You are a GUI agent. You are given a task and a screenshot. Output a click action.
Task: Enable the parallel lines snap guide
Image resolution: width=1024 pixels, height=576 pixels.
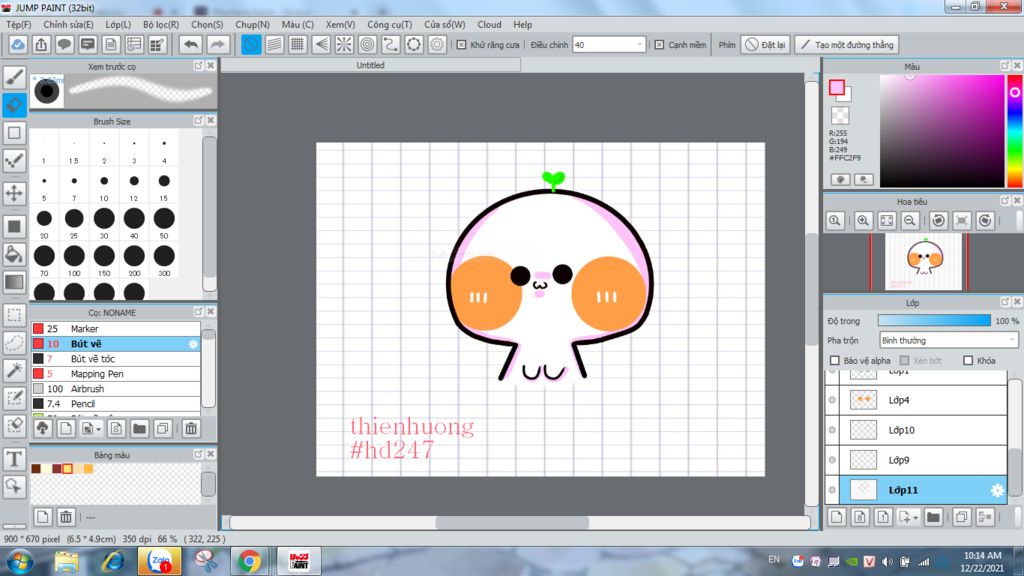click(274, 44)
